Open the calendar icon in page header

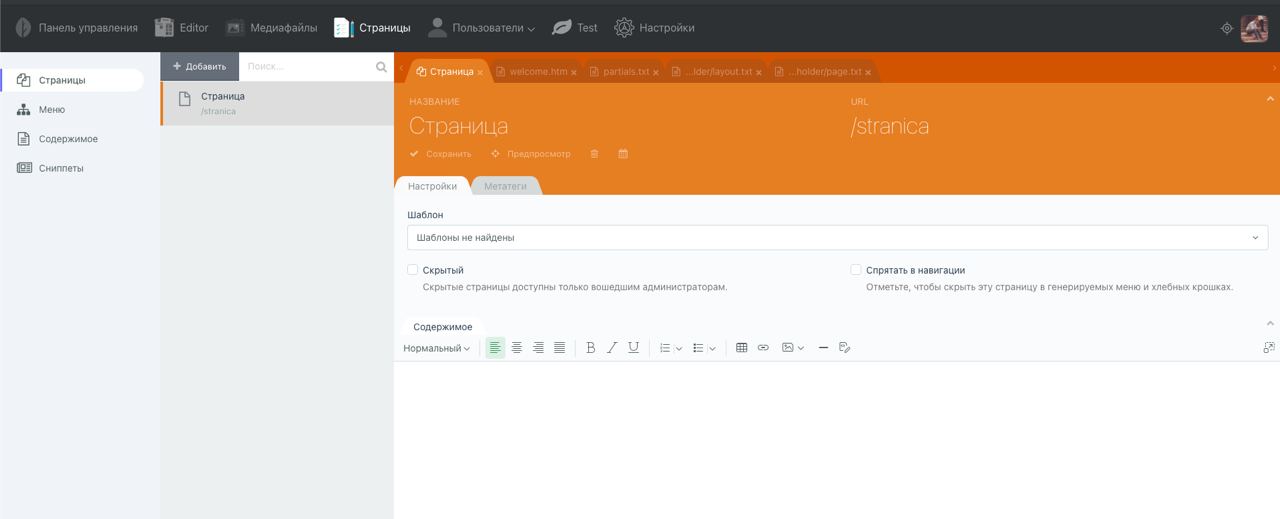tap(623, 154)
